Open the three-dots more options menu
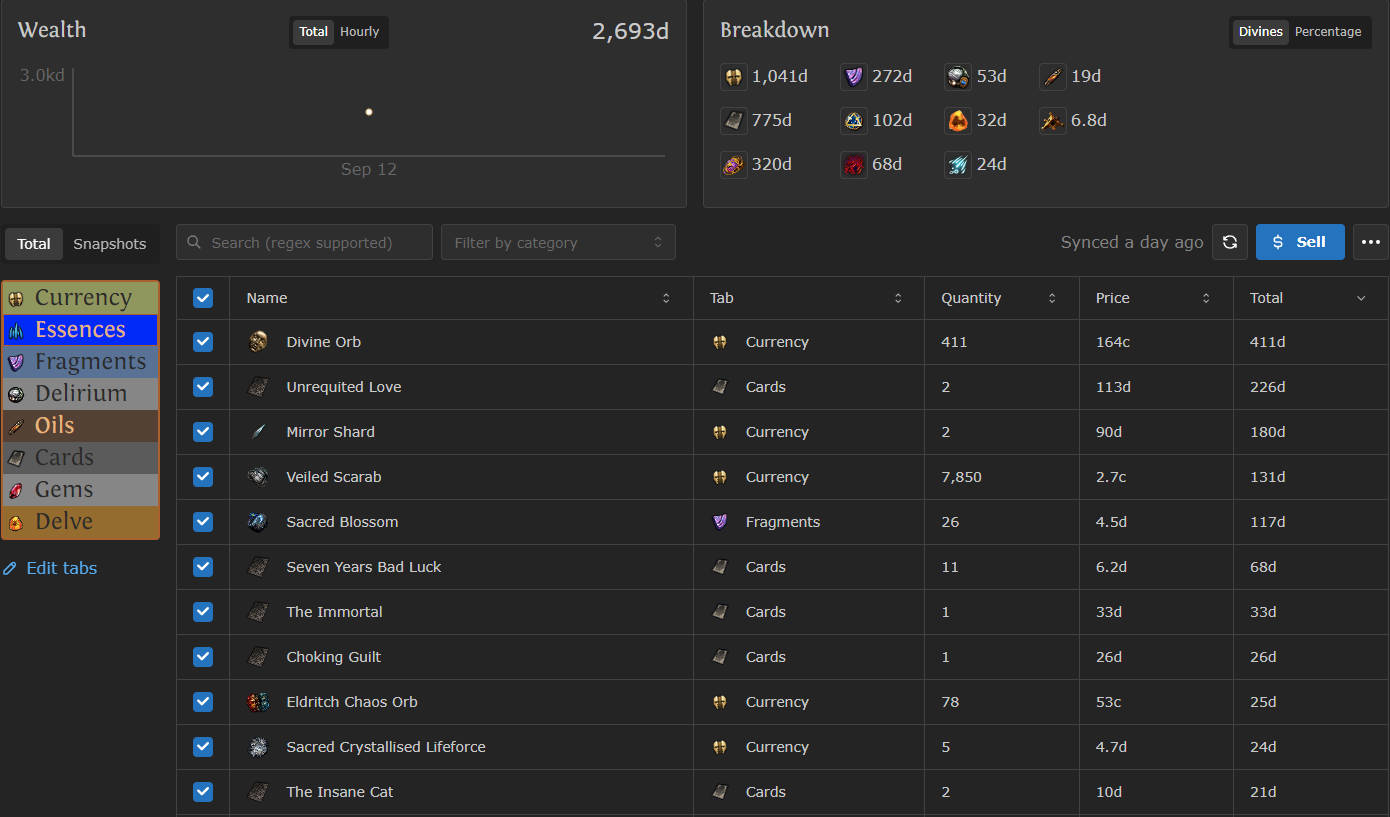This screenshot has height=817, width=1390. 1370,242
